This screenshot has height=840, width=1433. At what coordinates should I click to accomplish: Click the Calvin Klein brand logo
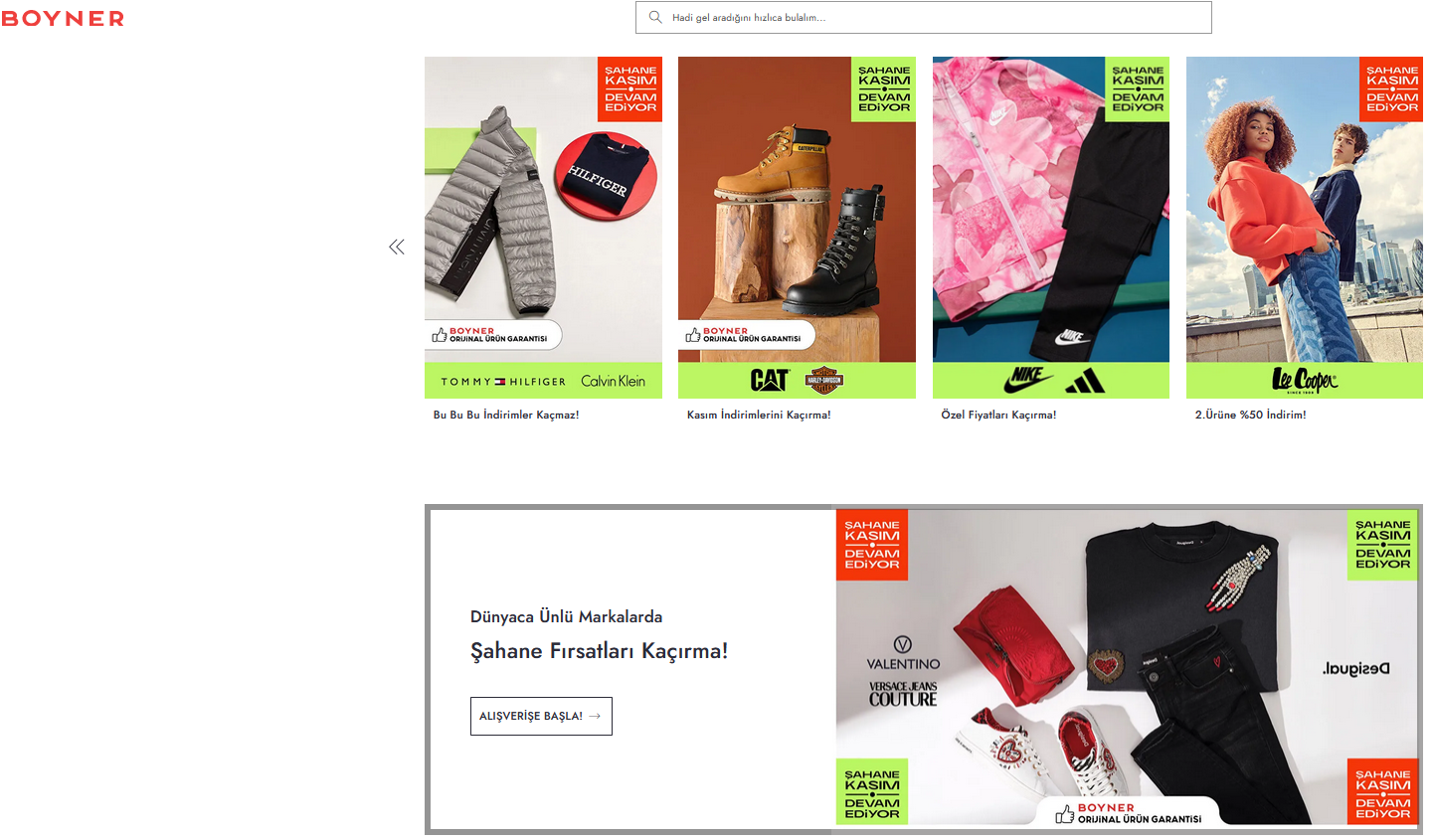tap(613, 381)
